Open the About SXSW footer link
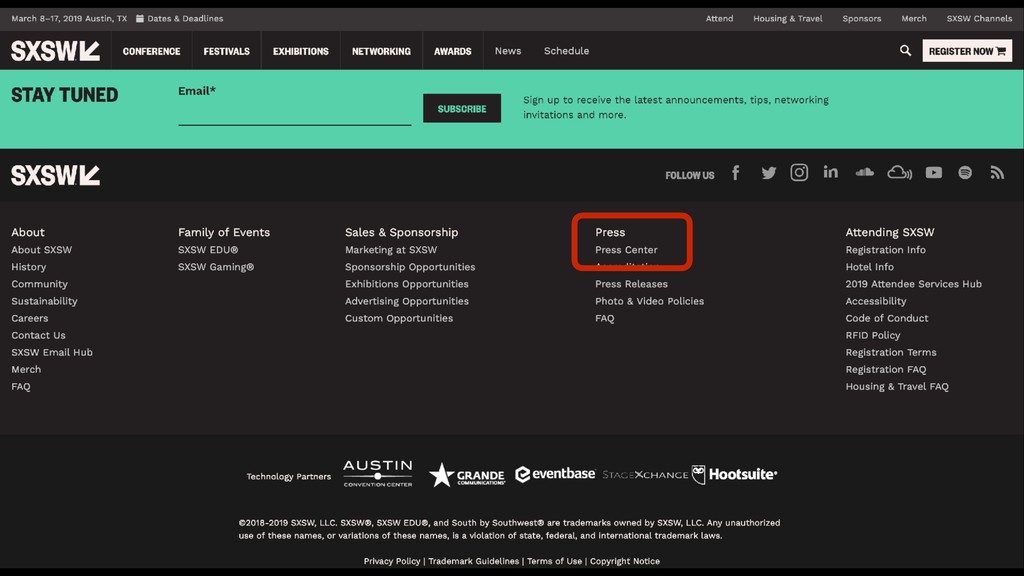Image resolution: width=1024 pixels, height=576 pixels. [x=42, y=249]
